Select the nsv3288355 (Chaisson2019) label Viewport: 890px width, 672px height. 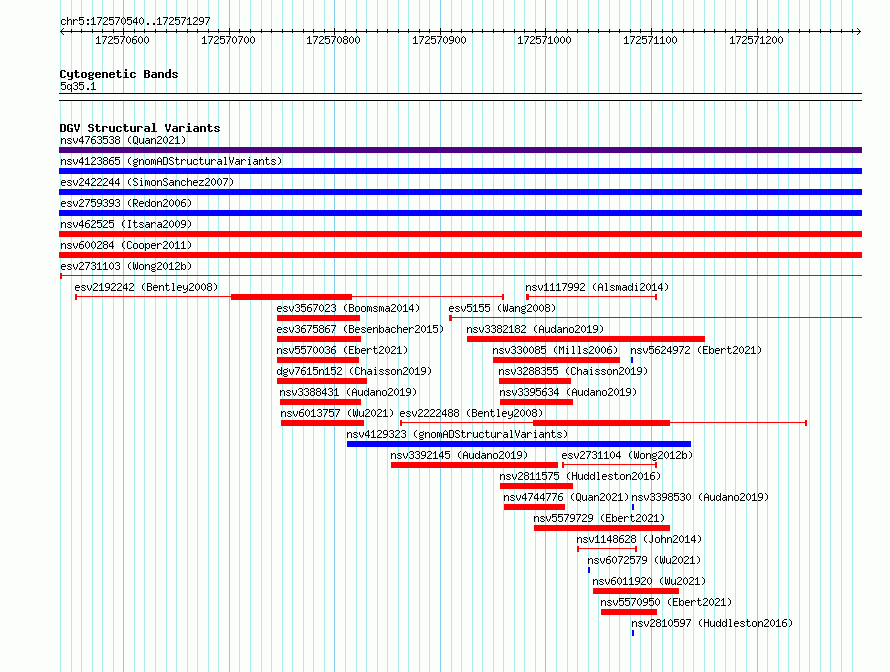(573, 371)
